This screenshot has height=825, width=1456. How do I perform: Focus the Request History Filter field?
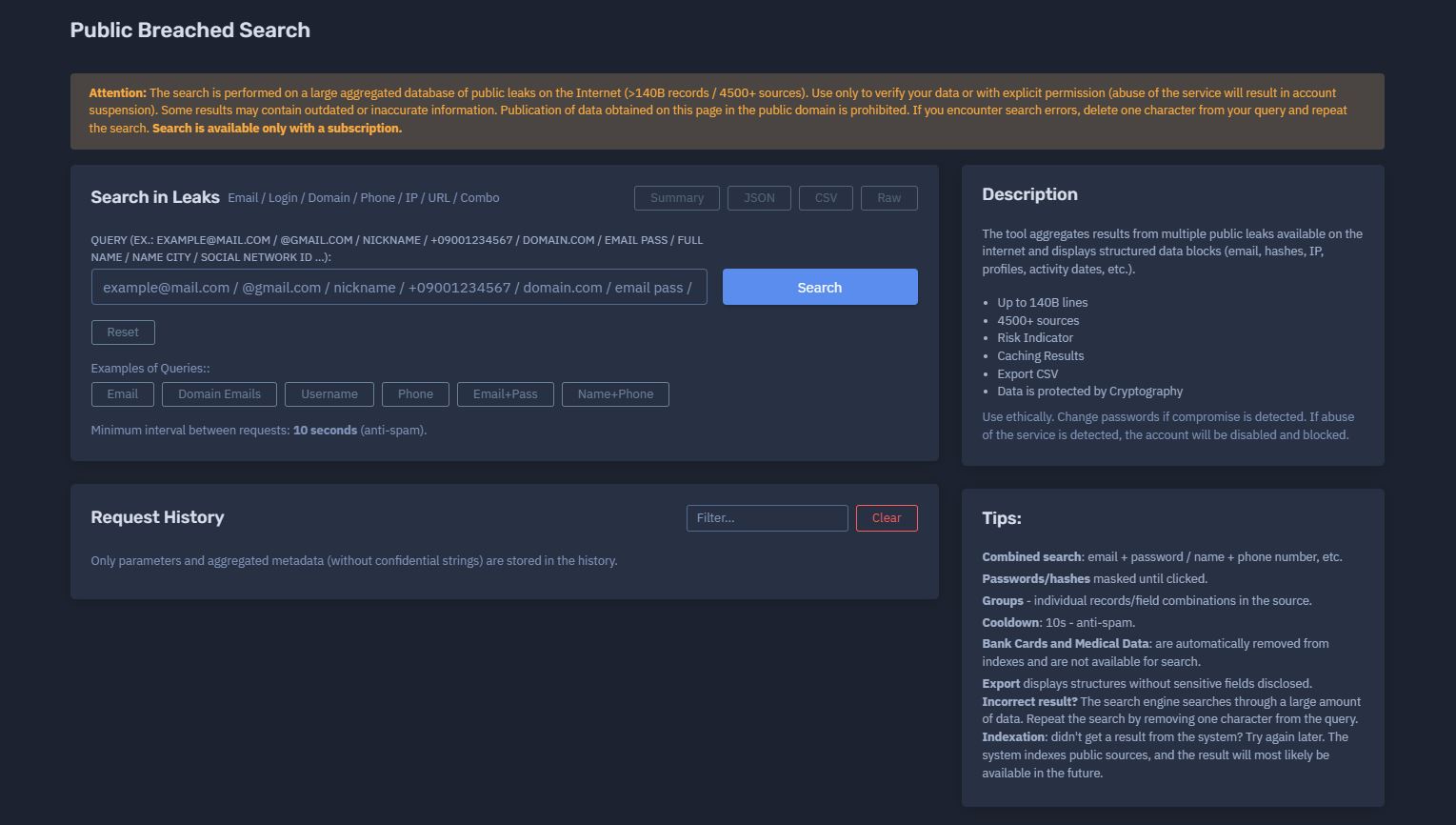click(x=767, y=518)
